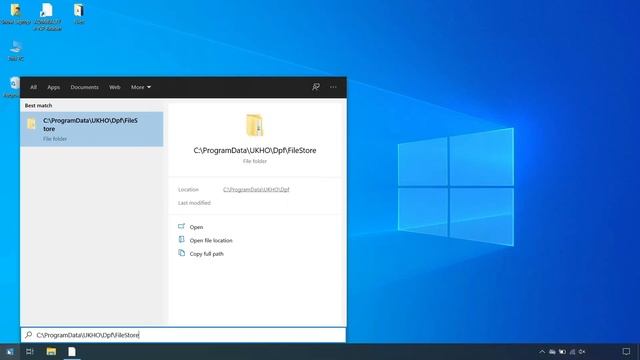
Task: Click the volume tray icon
Action: [x=582, y=351]
